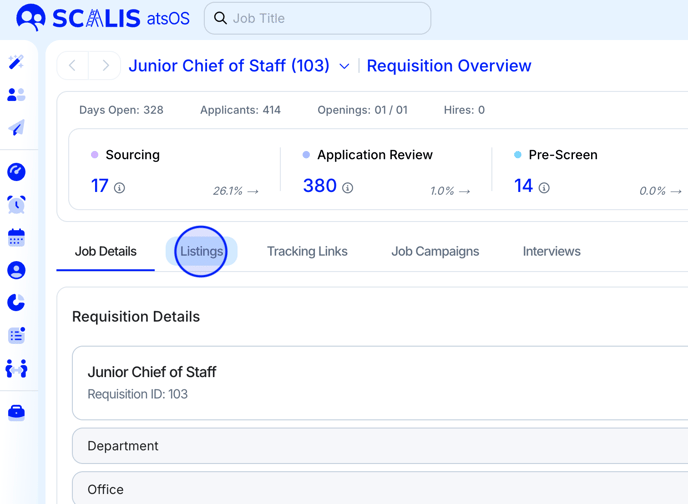Viewport: 688px width, 504px height.
Task: Open the calendar icon in sidebar
Action: (16, 238)
